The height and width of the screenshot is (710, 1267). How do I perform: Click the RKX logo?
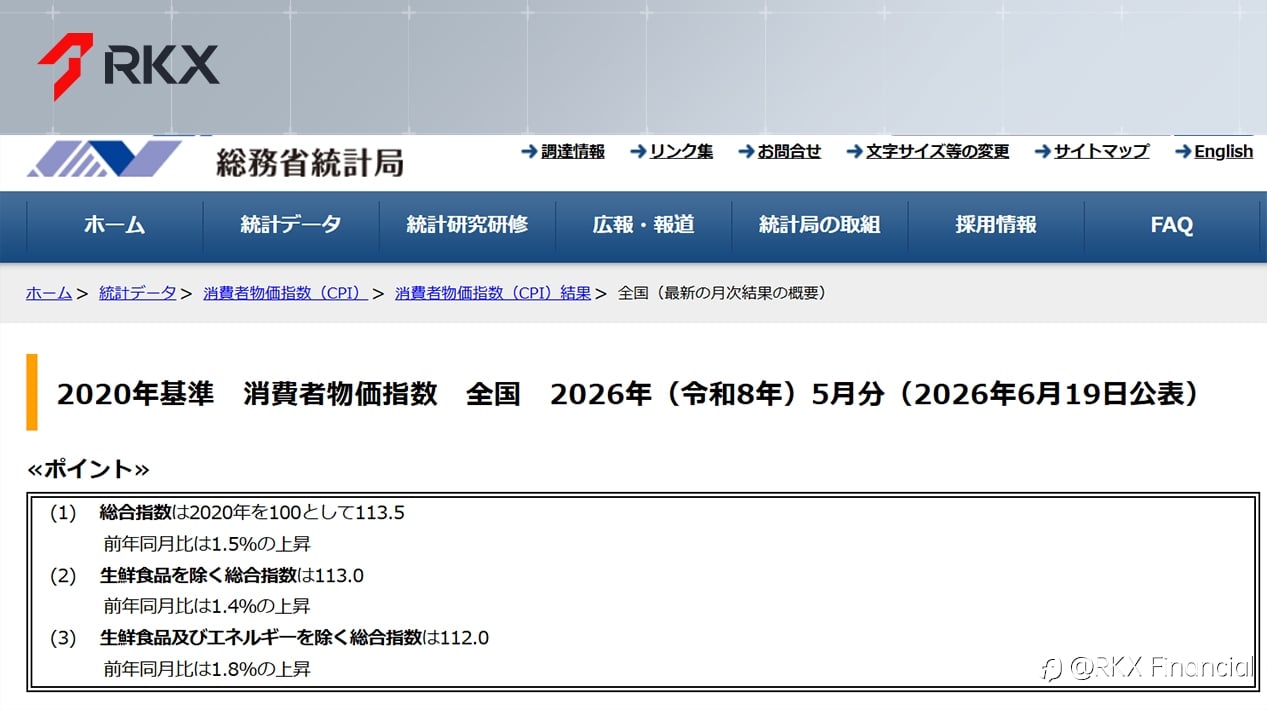coord(128,66)
